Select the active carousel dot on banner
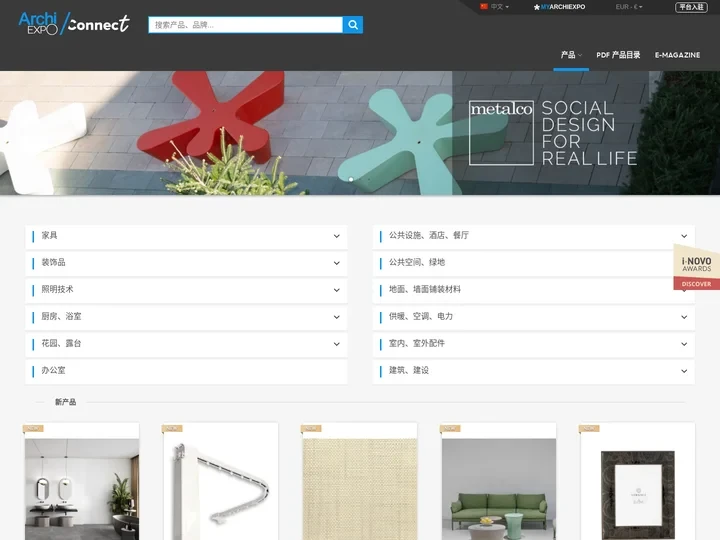The width and height of the screenshot is (720, 540). 351,180
